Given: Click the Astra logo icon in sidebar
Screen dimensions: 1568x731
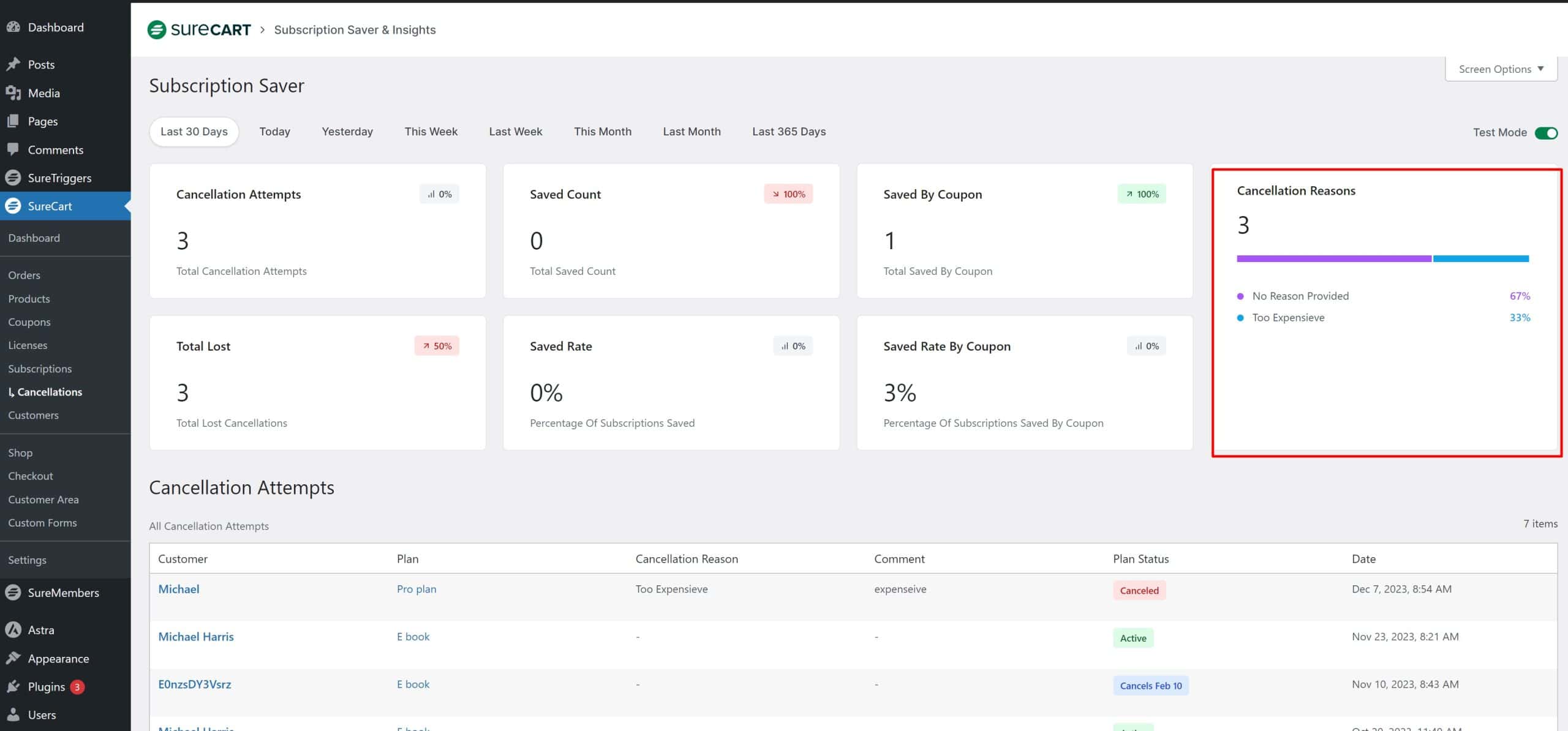Looking at the screenshot, I should pyautogui.click(x=13, y=629).
